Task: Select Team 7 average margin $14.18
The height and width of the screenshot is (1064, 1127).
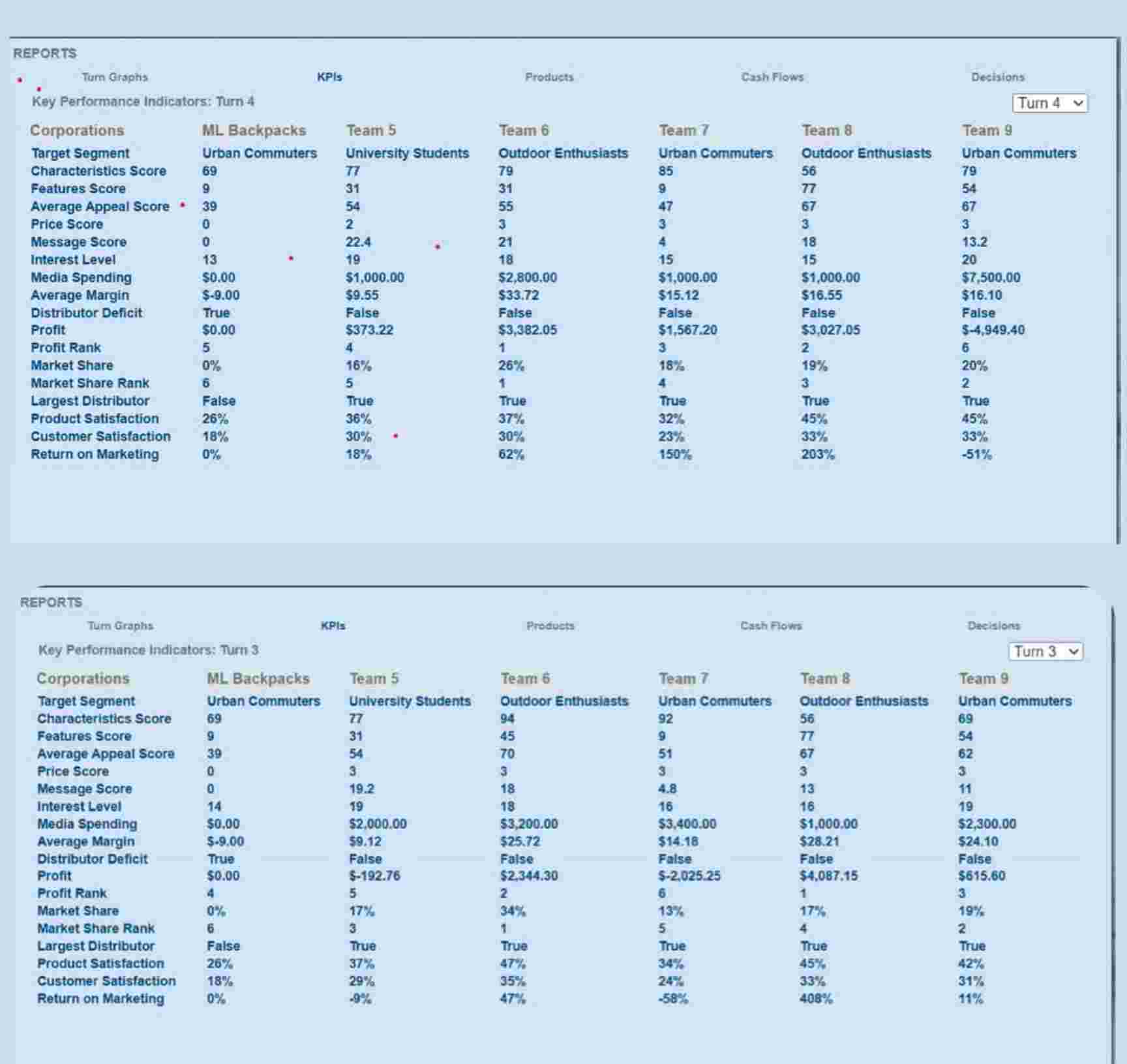Action: 678,842
